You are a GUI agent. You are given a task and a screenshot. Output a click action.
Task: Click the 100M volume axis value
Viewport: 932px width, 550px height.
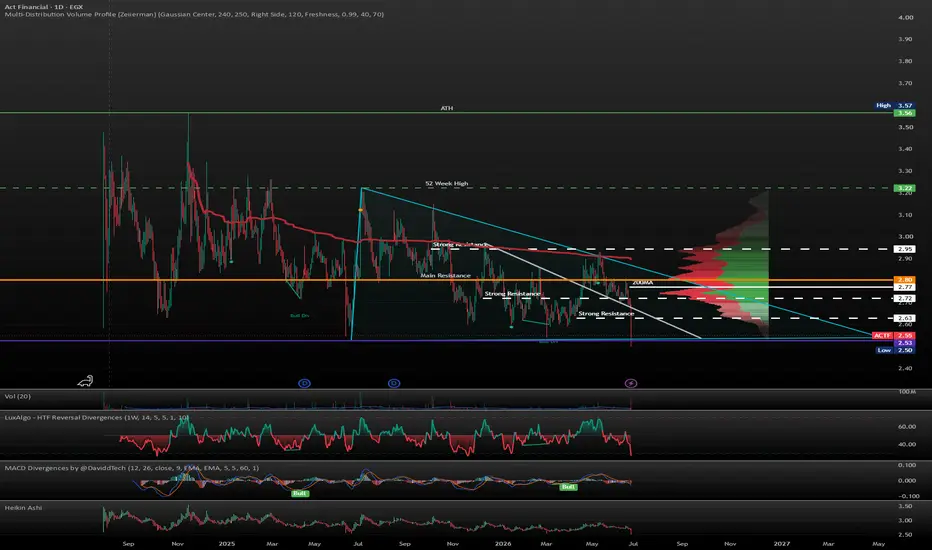(x=907, y=392)
